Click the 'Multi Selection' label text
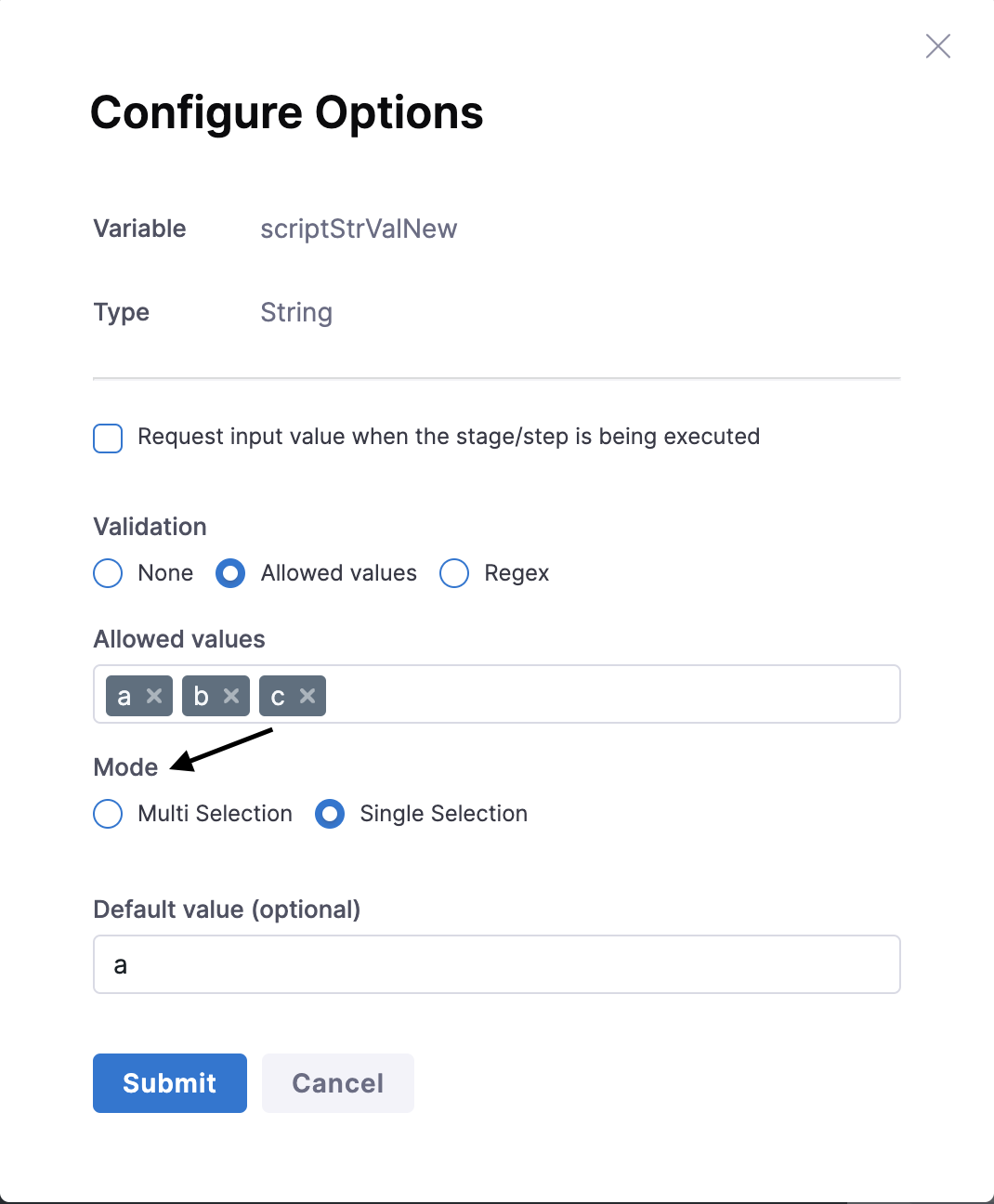The width and height of the screenshot is (994, 1204). [215, 814]
